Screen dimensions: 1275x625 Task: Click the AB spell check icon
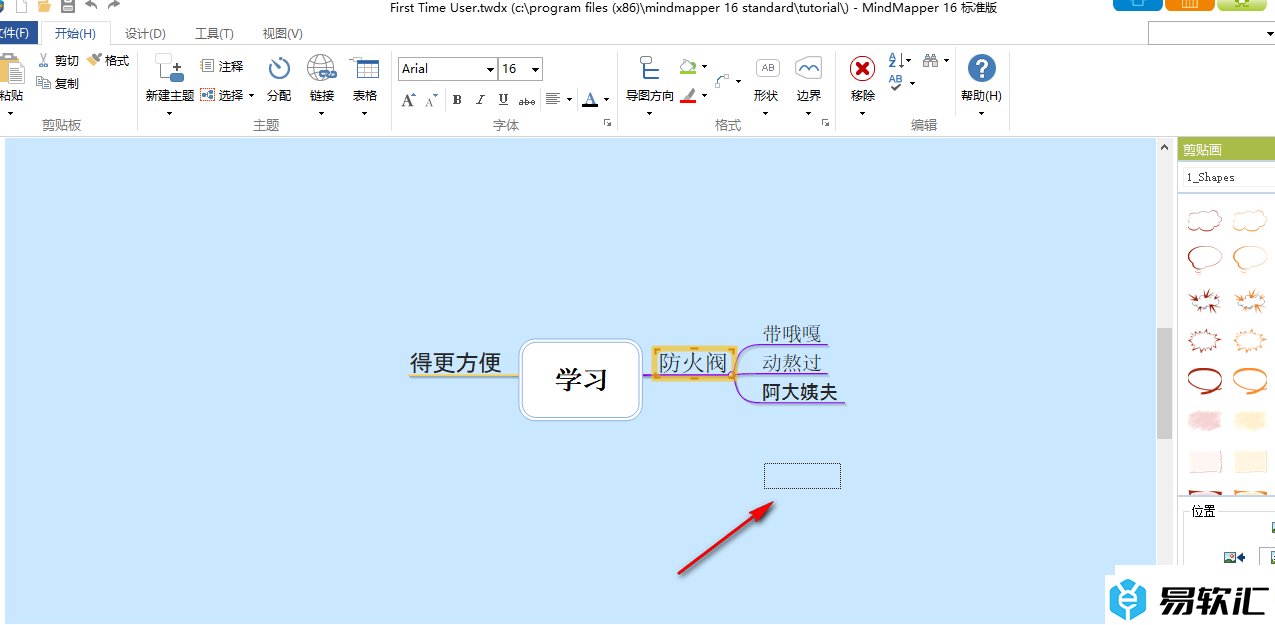[x=896, y=84]
